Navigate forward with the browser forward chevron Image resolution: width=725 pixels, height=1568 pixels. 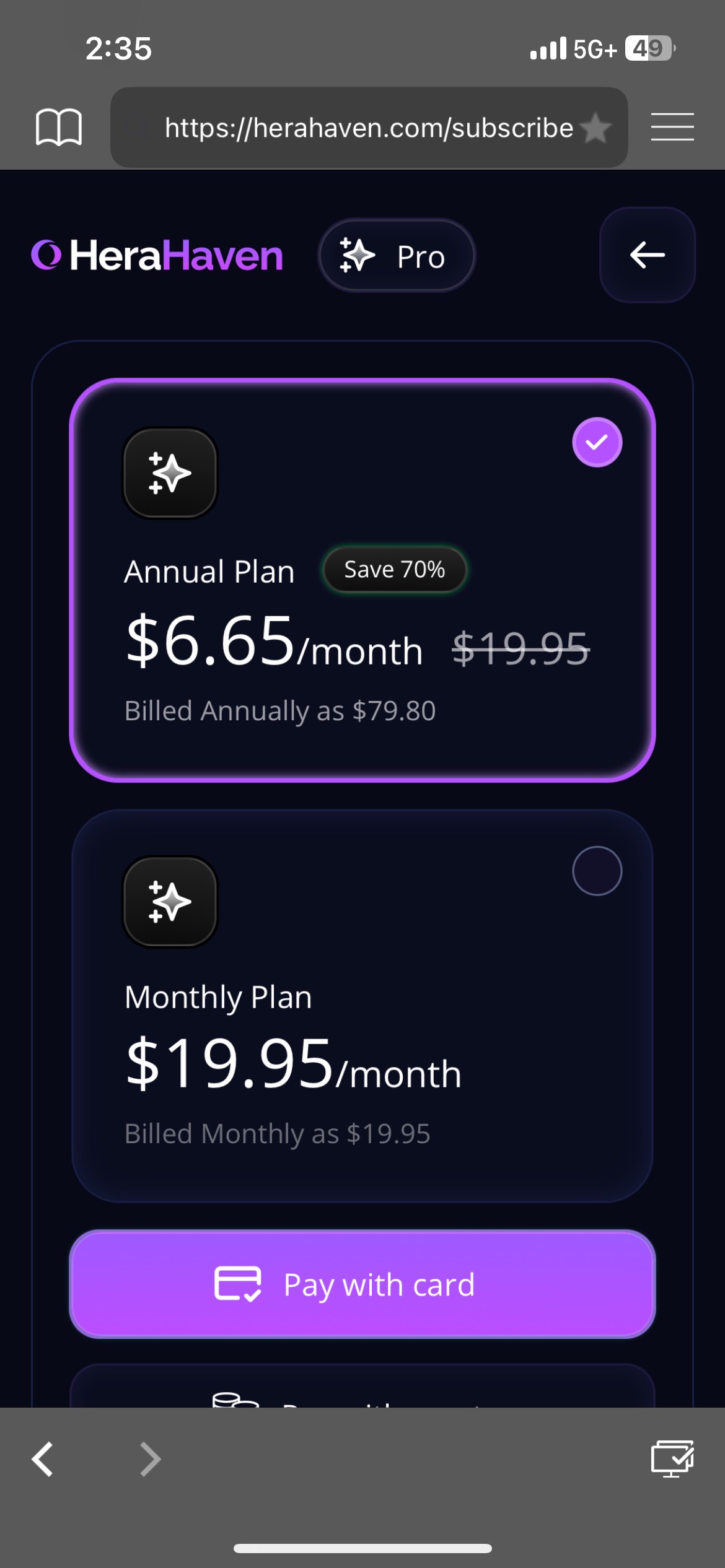point(150,1459)
